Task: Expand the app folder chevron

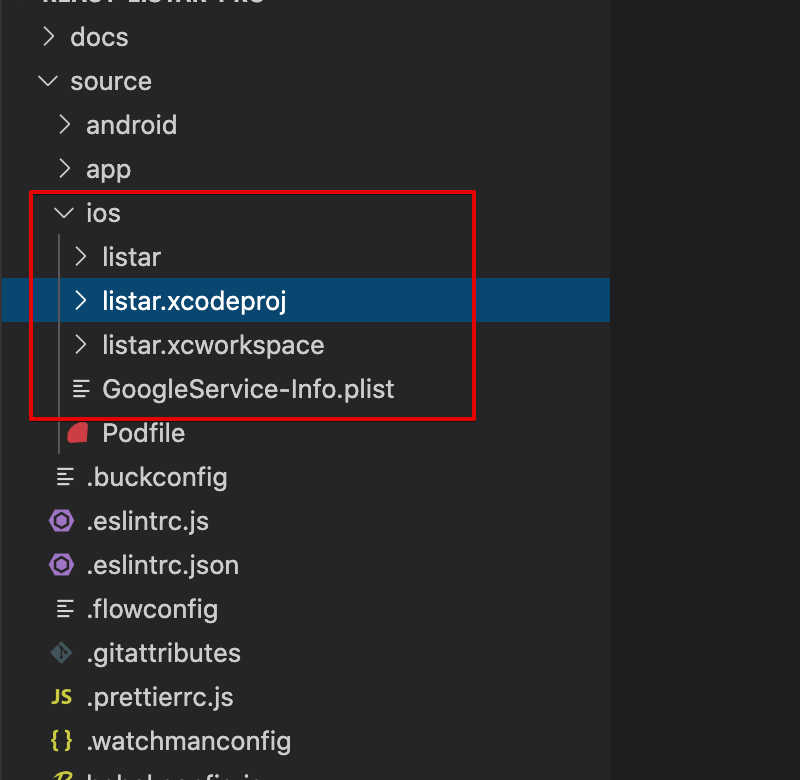Action: point(65,168)
